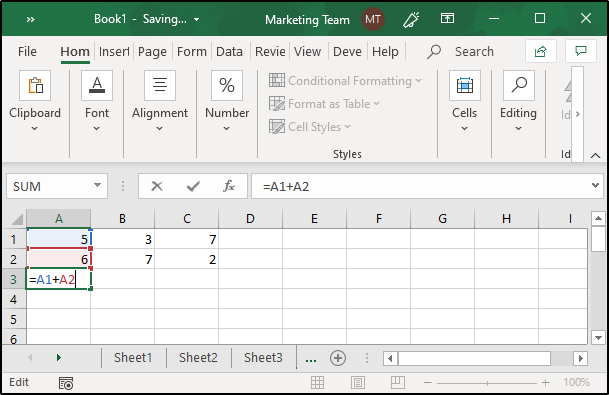The image size is (609, 395).
Task: Switch to Page Layout view
Action: tap(358, 383)
